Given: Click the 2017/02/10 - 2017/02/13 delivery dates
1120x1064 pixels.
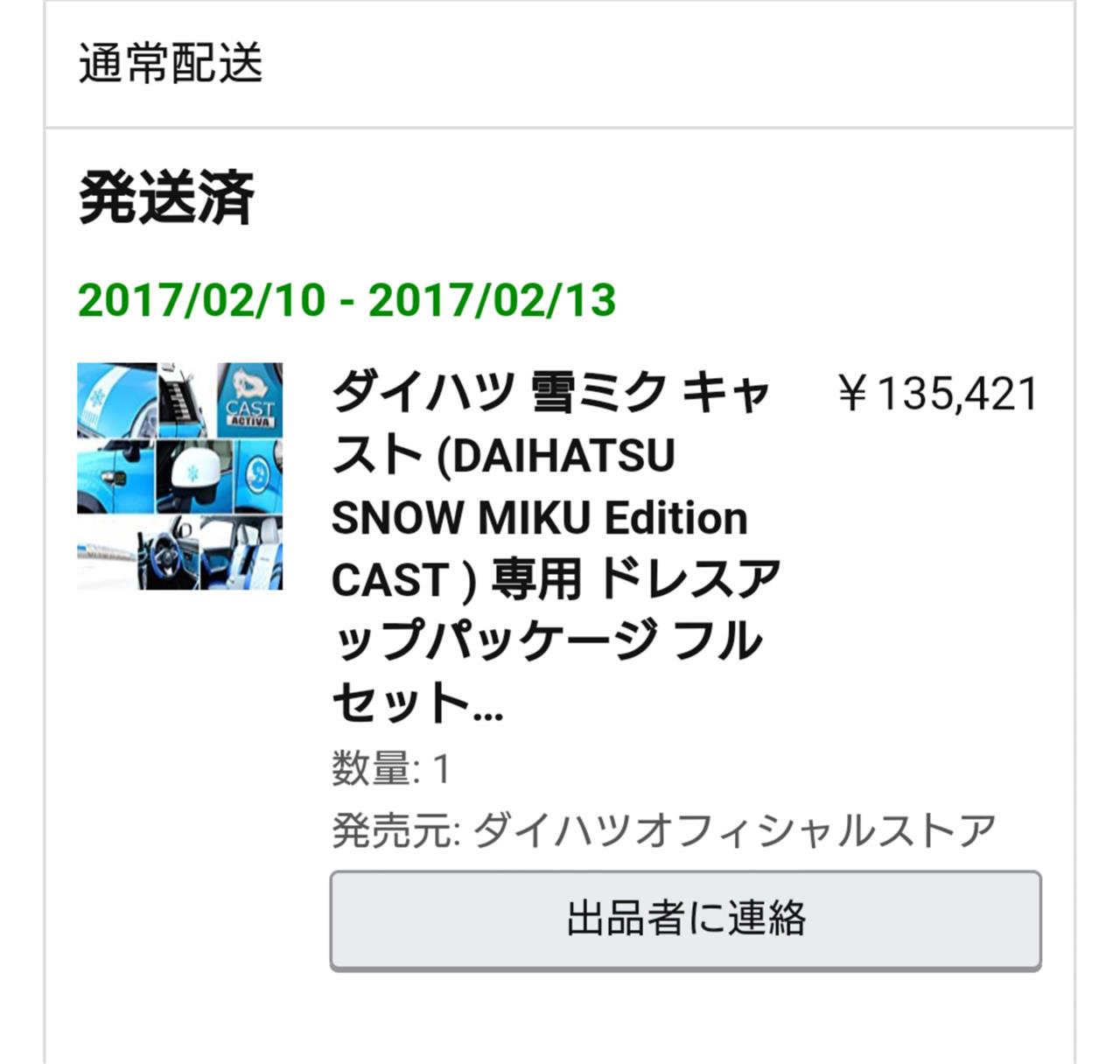Looking at the screenshot, I should pos(346,300).
